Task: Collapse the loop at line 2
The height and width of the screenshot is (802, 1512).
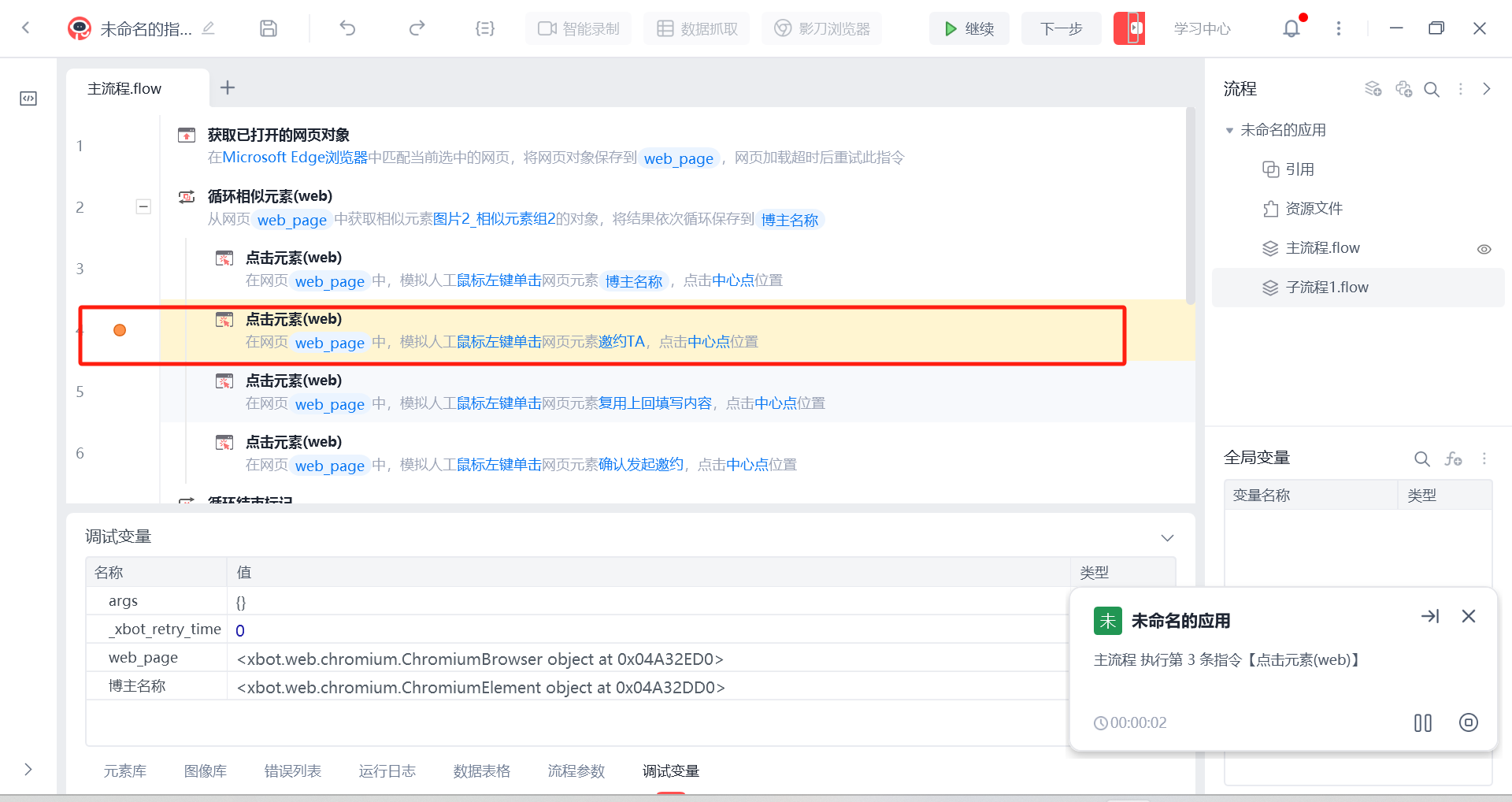Action: click(x=143, y=206)
